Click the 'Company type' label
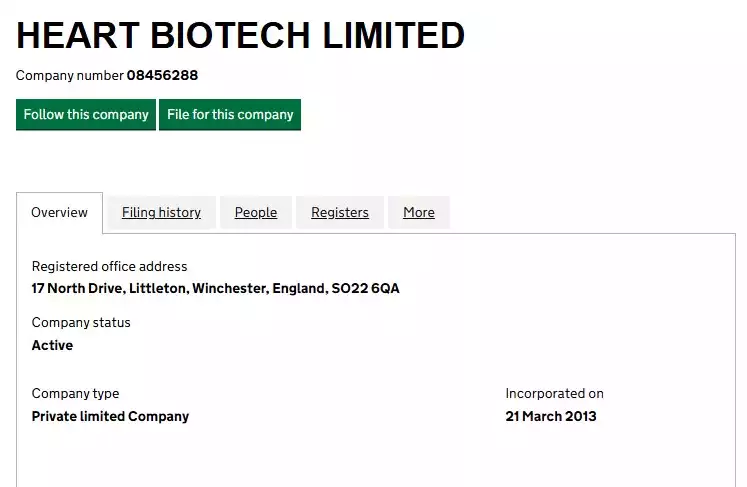 click(75, 393)
